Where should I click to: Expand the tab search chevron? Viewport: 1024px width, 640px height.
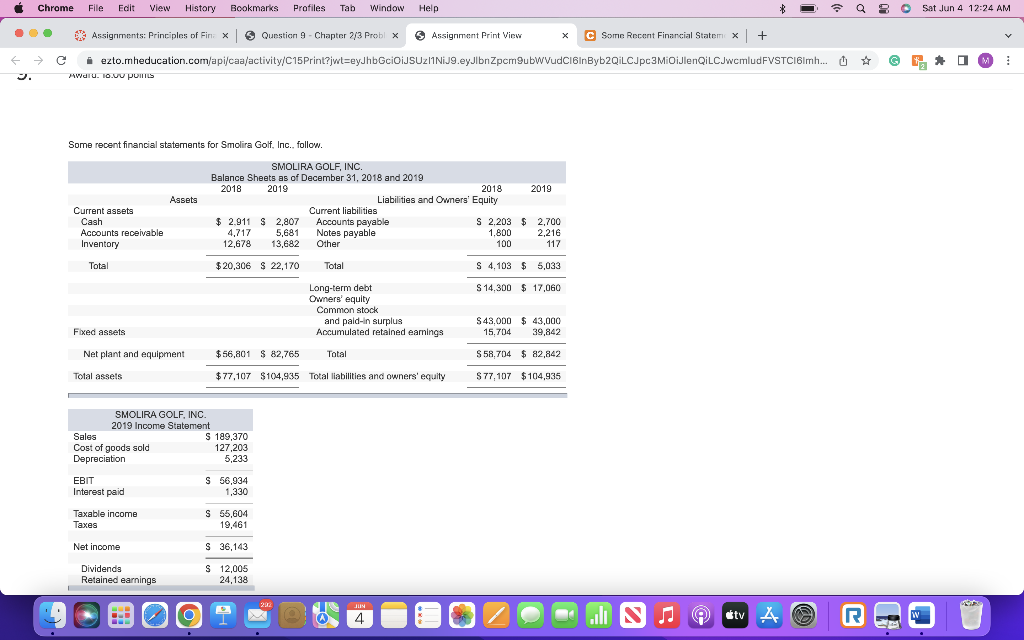1008,35
